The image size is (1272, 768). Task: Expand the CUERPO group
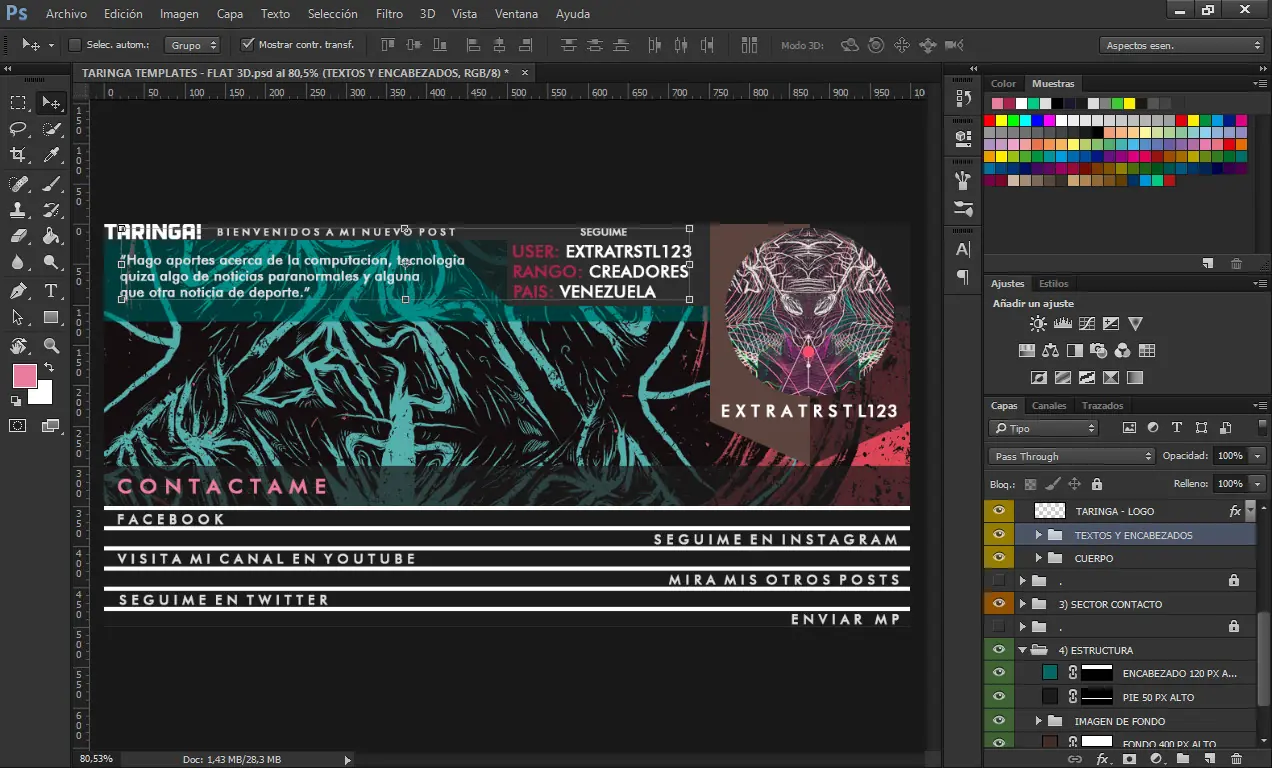[1038, 558]
